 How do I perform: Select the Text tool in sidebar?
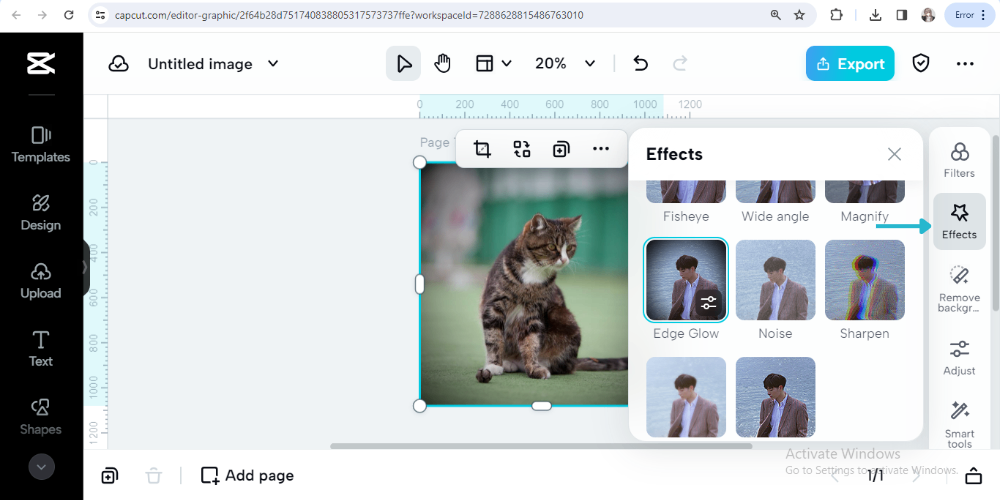point(41,349)
